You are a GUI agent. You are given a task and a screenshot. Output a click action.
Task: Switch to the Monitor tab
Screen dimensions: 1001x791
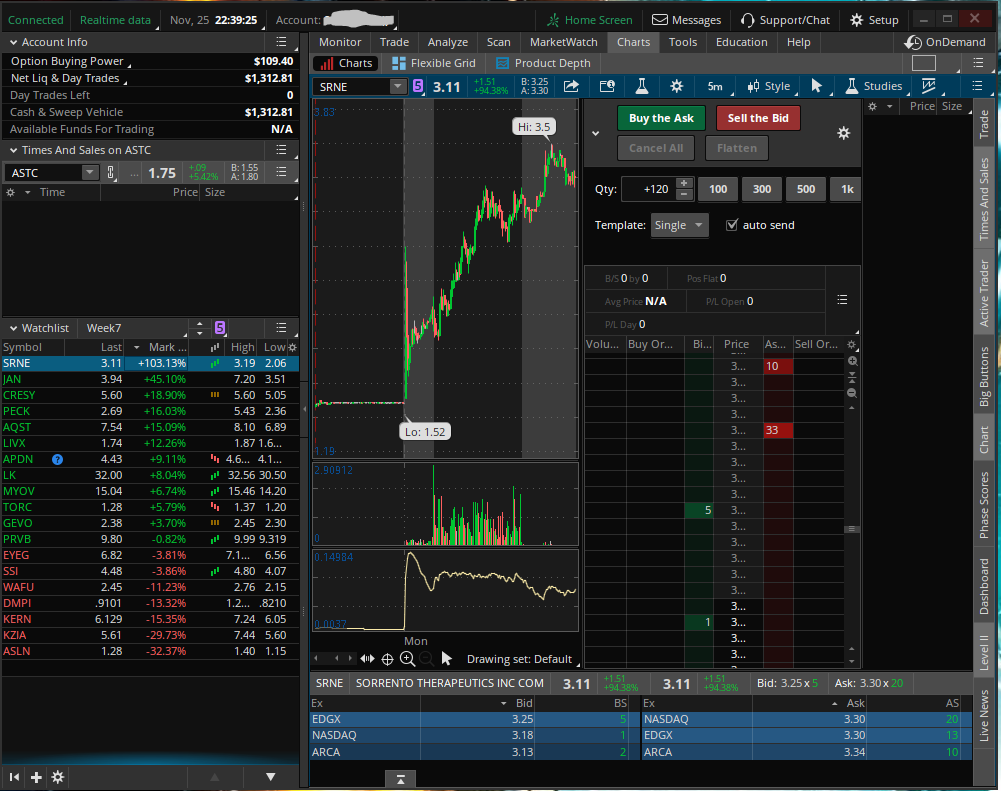(340, 42)
